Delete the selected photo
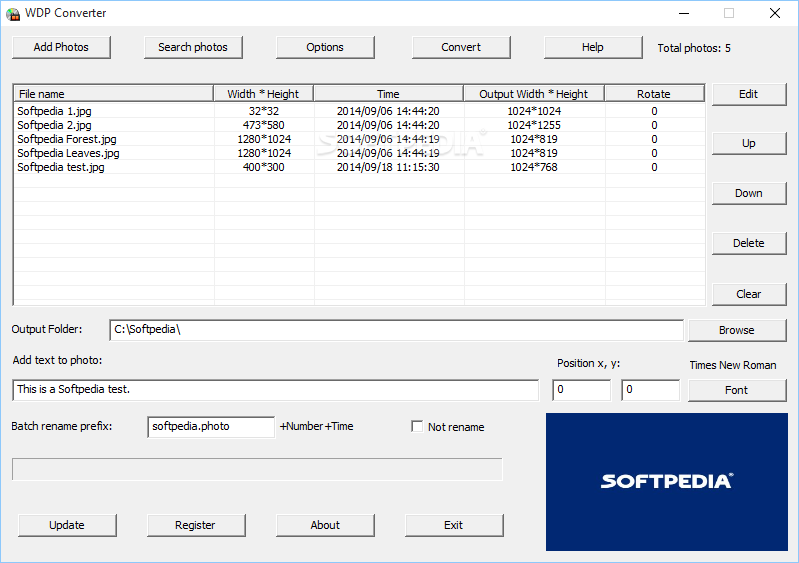The image size is (799, 563). pyautogui.click(x=749, y=244)
